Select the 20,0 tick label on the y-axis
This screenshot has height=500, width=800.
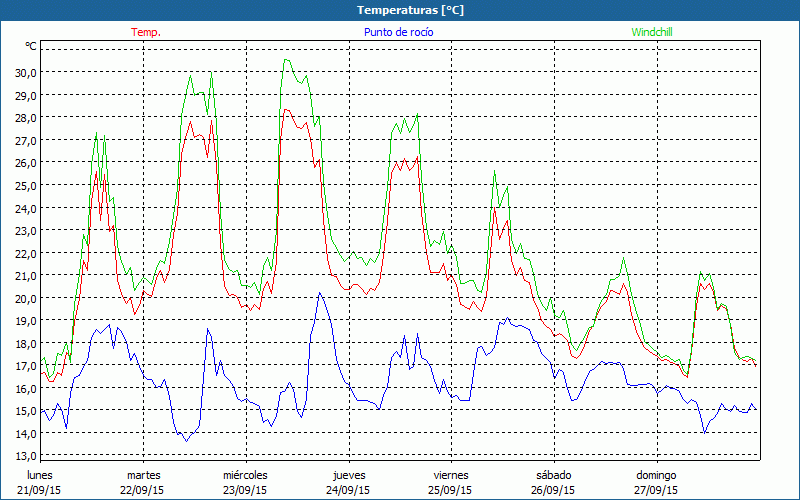[25, 298]
